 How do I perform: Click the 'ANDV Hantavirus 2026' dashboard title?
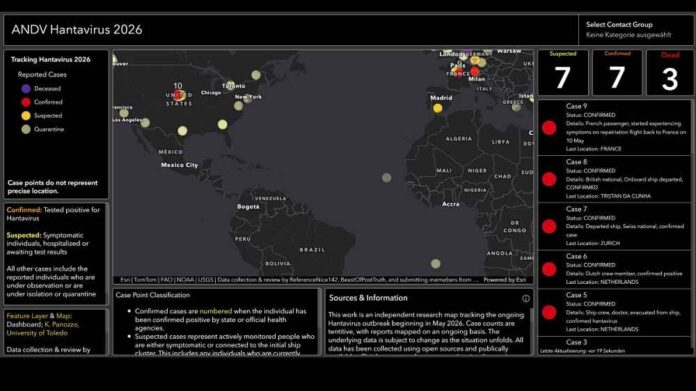(77, 30)
